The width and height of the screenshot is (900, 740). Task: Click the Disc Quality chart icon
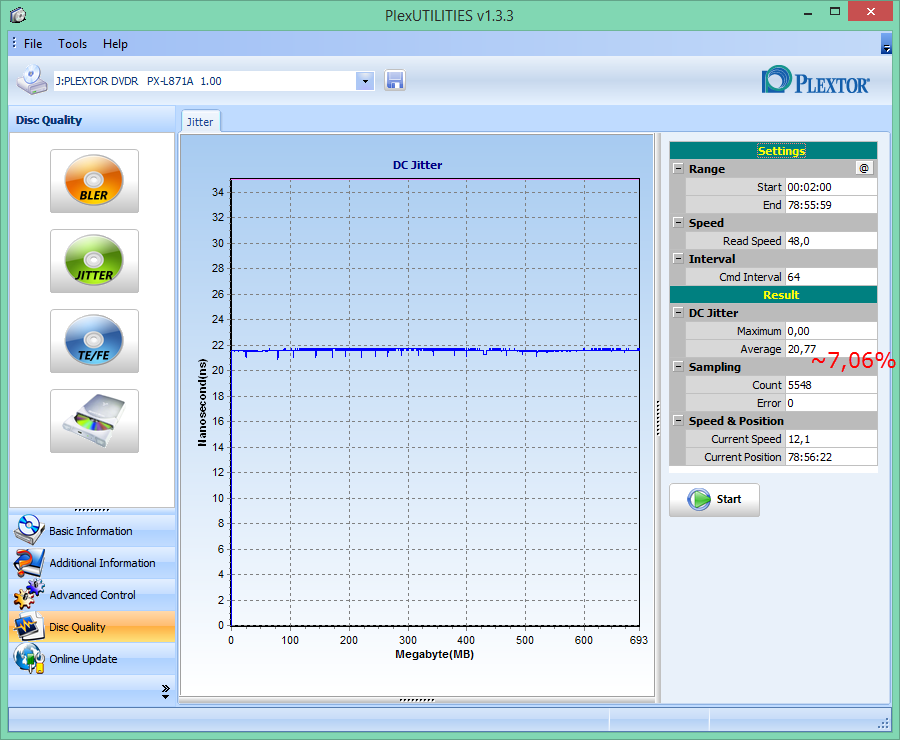(x=29, y=626)
